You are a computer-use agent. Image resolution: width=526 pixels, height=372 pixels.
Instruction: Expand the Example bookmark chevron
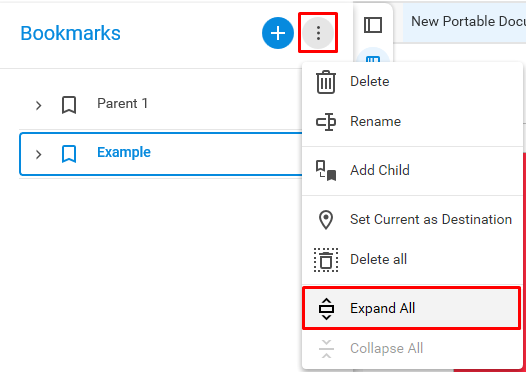[39, 154]
